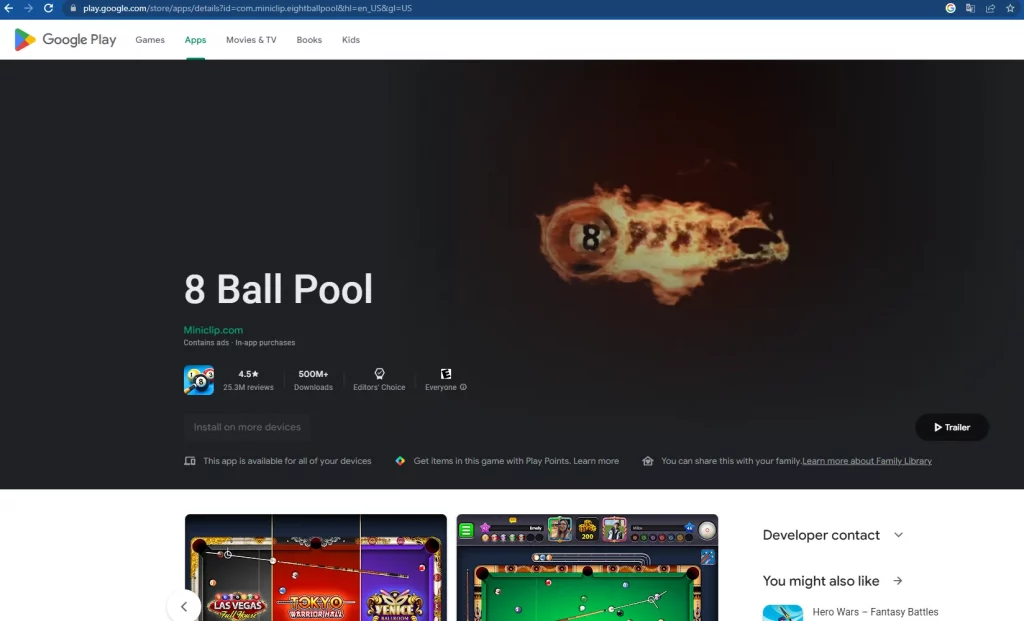Click the Google Play logo
The width and height of the screenshot is (1024, 621).
tap(65, 40)
